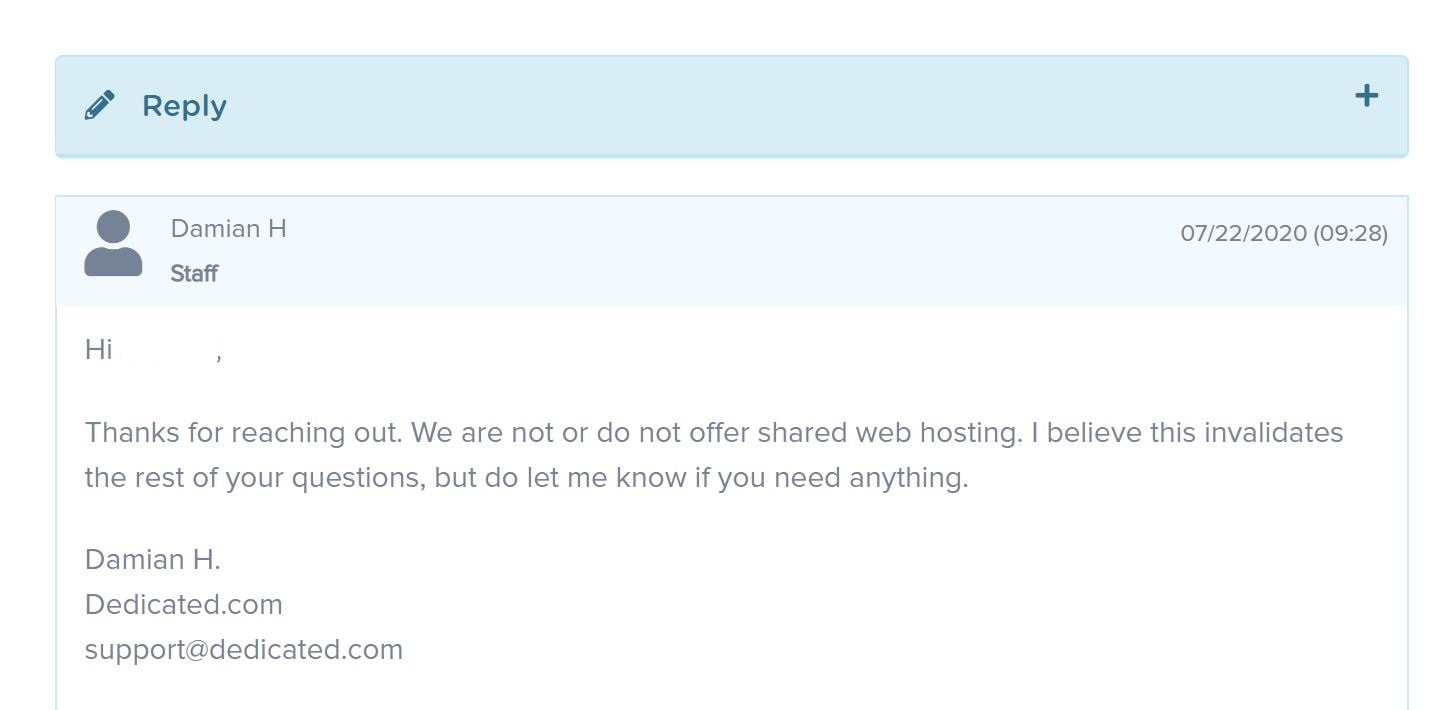The image size is (1434, 710).
Task: Click the Staff role label
Action: pos(194,274)
